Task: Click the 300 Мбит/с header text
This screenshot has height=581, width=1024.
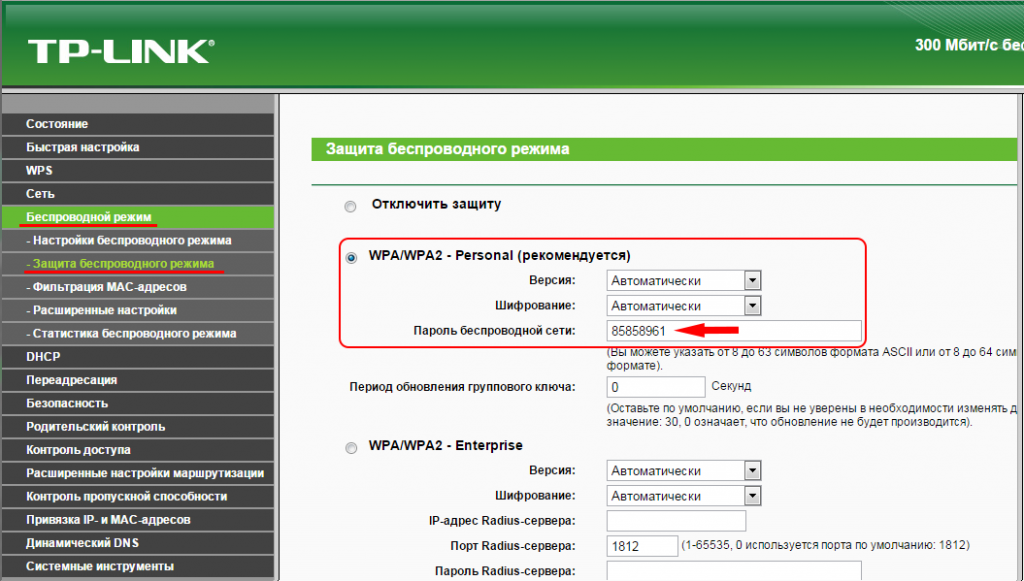Action: [x=969, y=45]
